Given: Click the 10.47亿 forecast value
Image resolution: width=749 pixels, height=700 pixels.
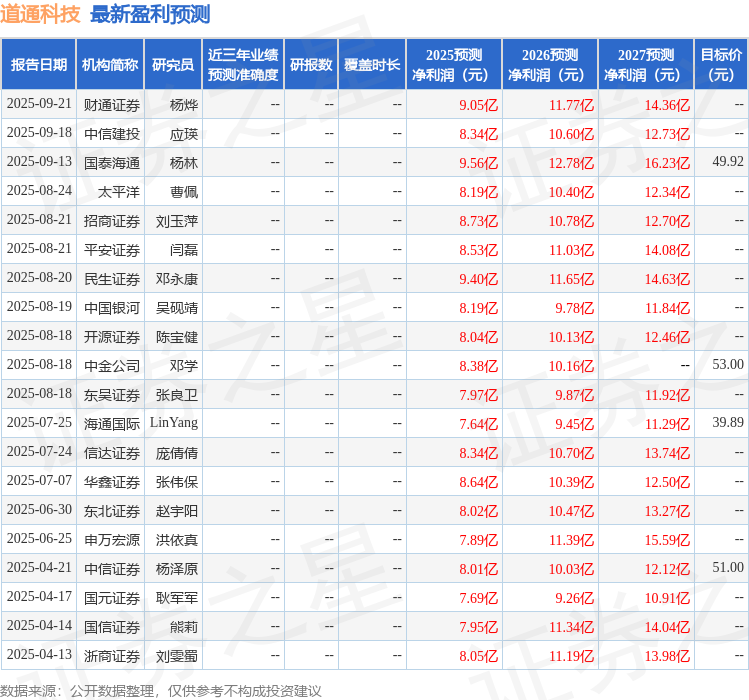Looking at the screenshot, I should coord(571,511).
